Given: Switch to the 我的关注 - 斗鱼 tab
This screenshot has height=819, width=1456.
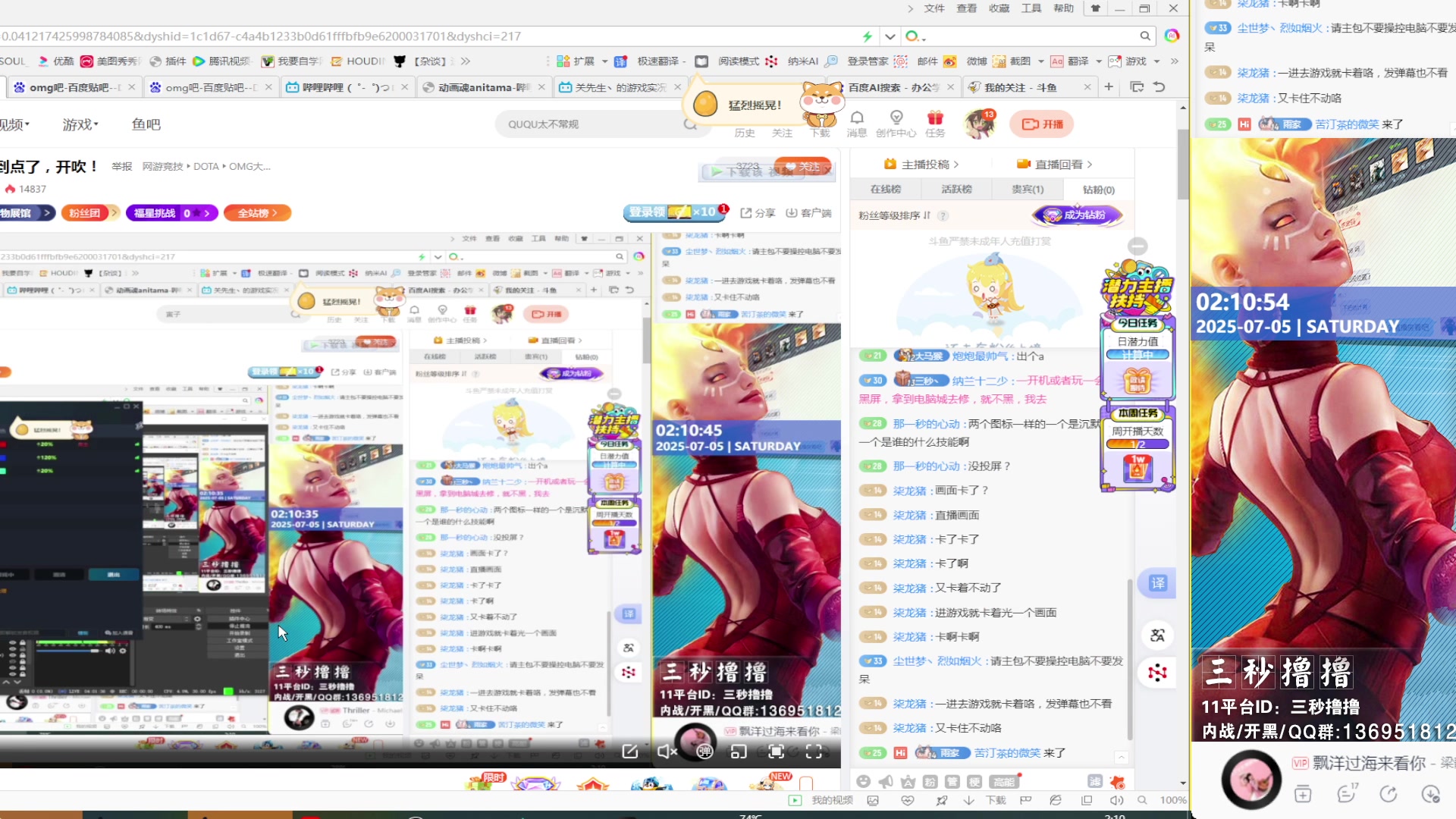Looking at the screenshot, I should pyautogui.click(x=1030, y=87).
